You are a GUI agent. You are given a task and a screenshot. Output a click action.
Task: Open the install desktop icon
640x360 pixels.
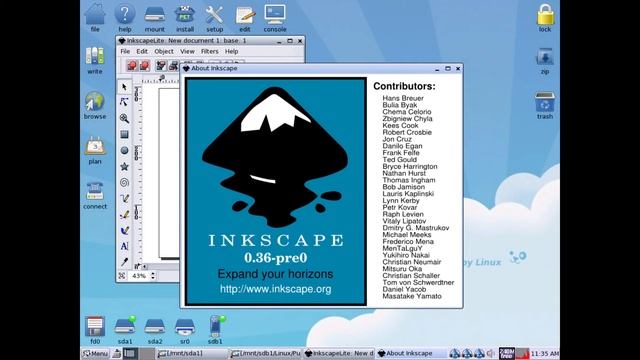pyautogui.click(x=185, y=18)
